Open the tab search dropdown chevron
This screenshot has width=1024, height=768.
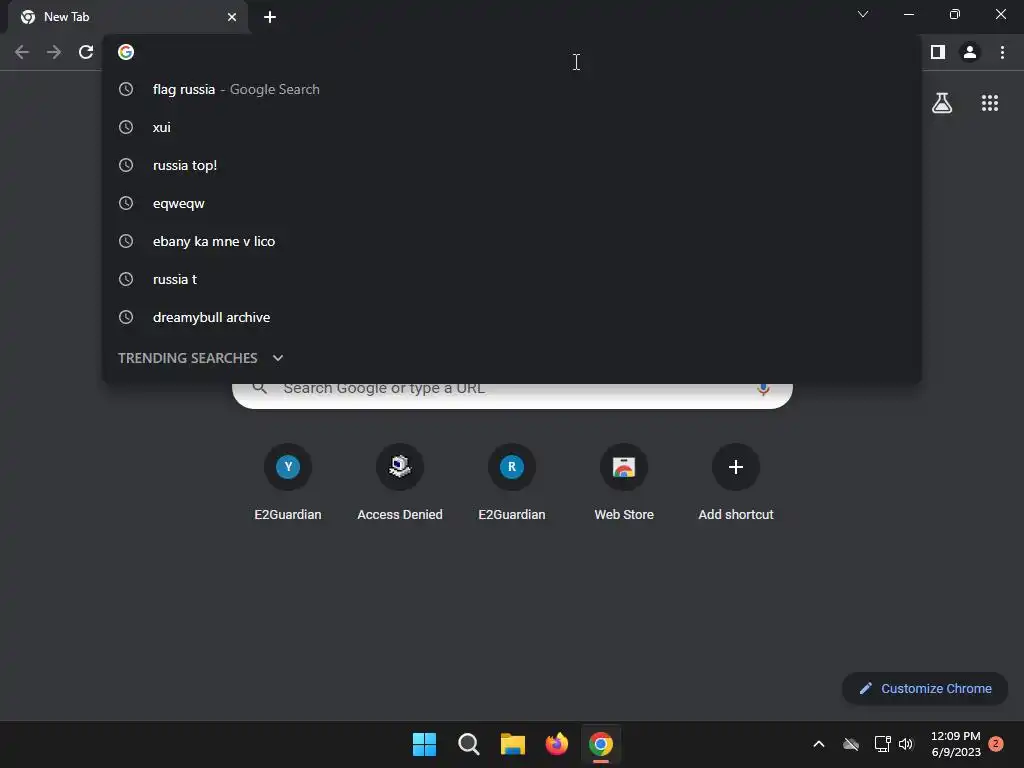coord(863,14)
